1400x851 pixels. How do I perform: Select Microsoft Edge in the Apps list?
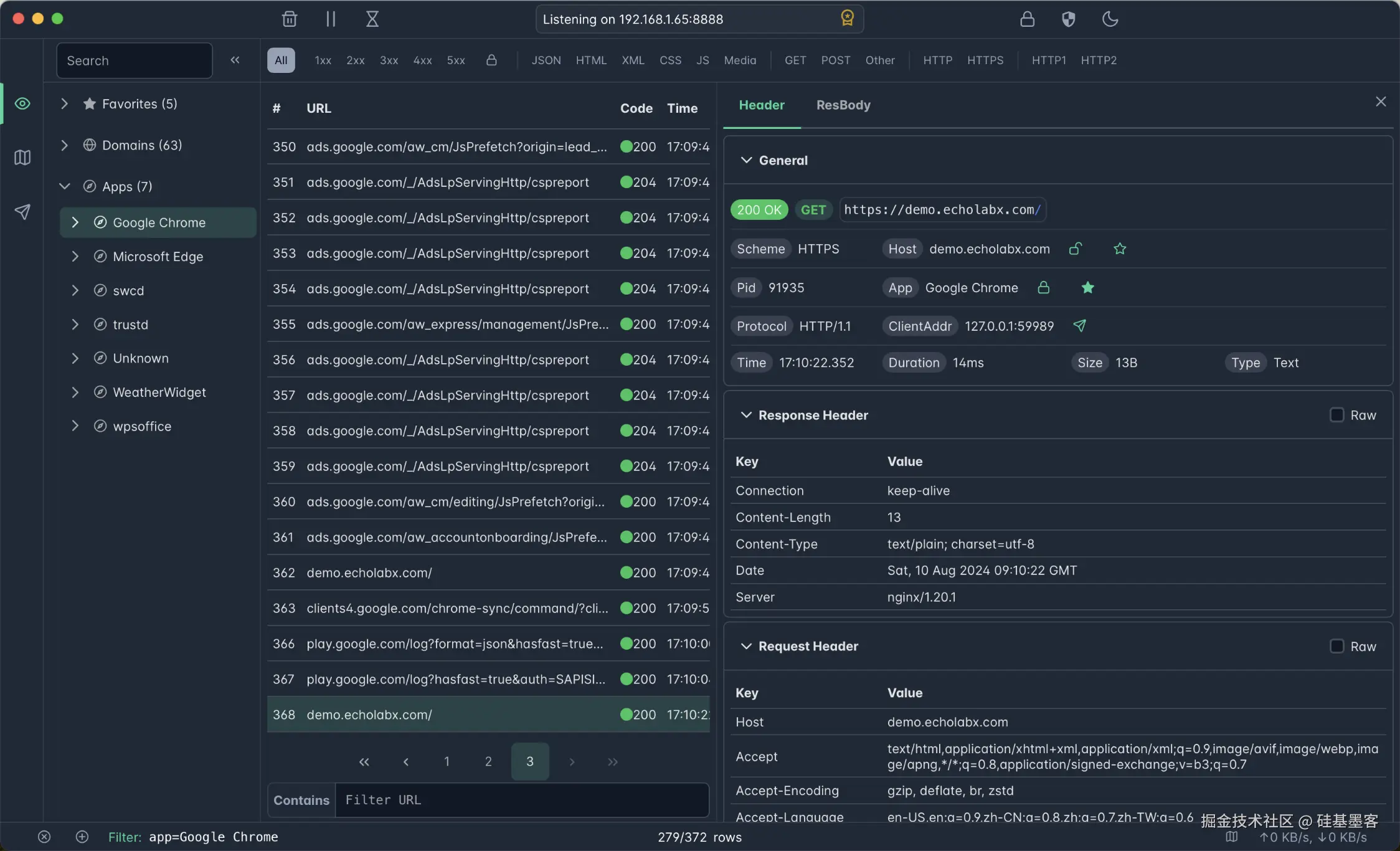click(x=158, y=257)
